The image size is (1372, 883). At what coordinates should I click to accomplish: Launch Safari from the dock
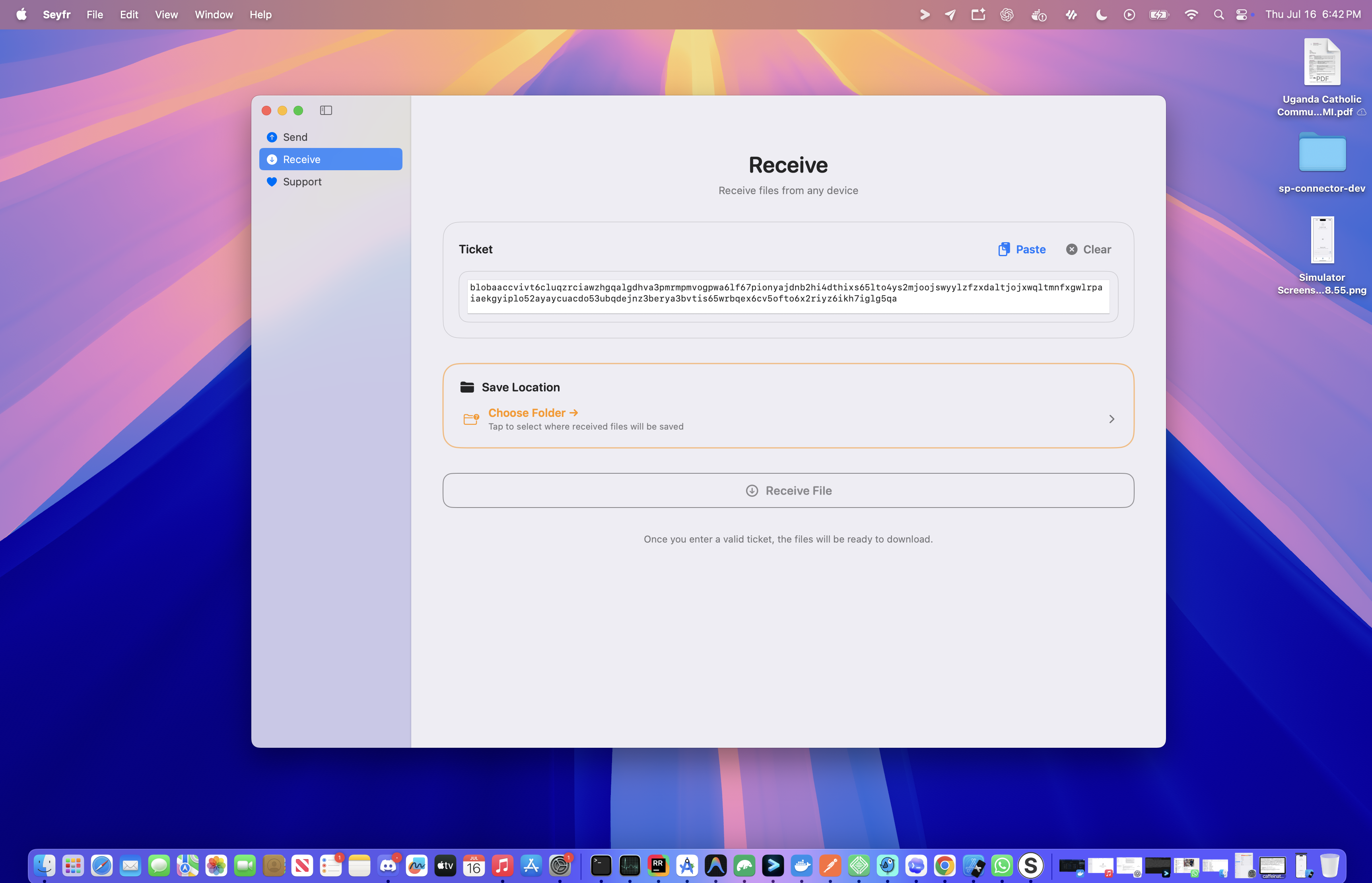click(x=102, y=865)
